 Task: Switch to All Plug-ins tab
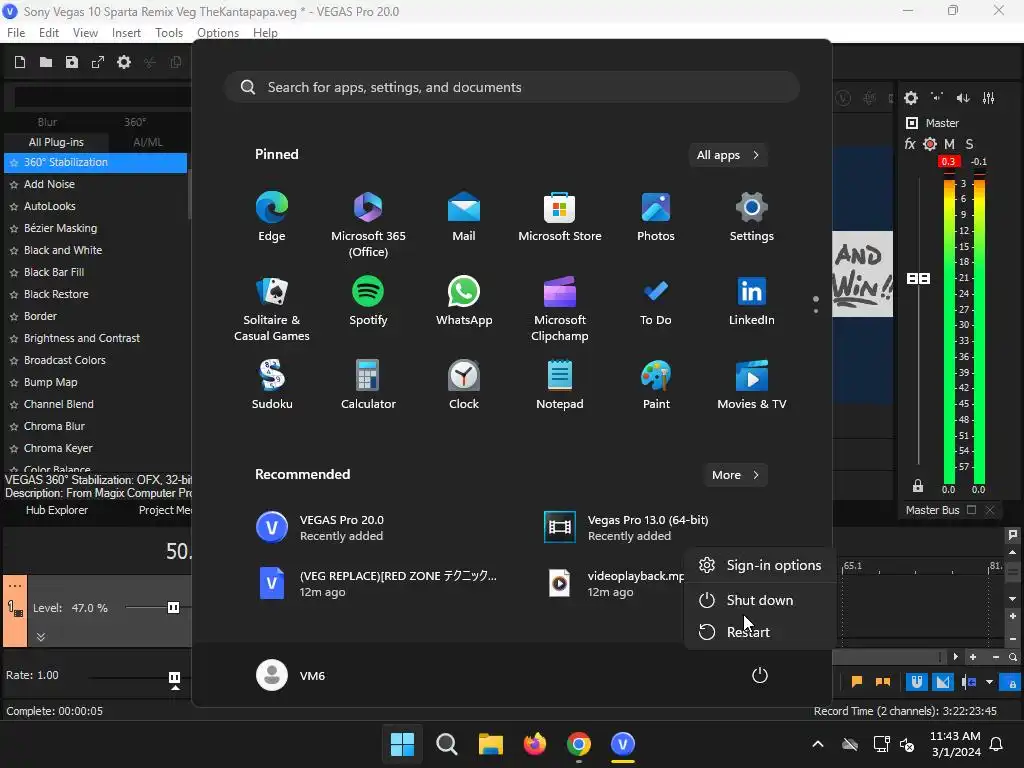pos(56,142)
